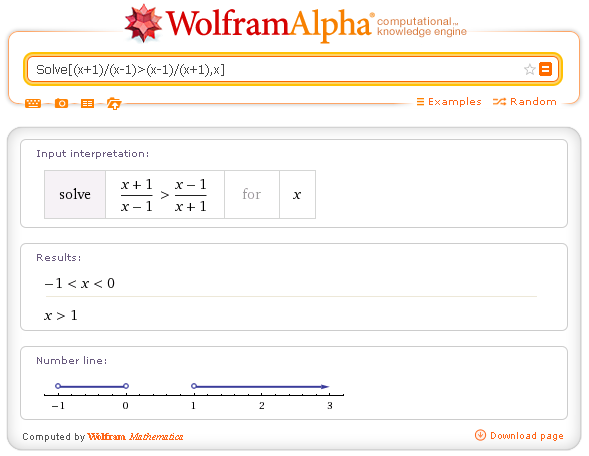Open the extended keyboard icon
Image resolution: width=589 pixels, height=456 pixels.
[x=33, y=103]
